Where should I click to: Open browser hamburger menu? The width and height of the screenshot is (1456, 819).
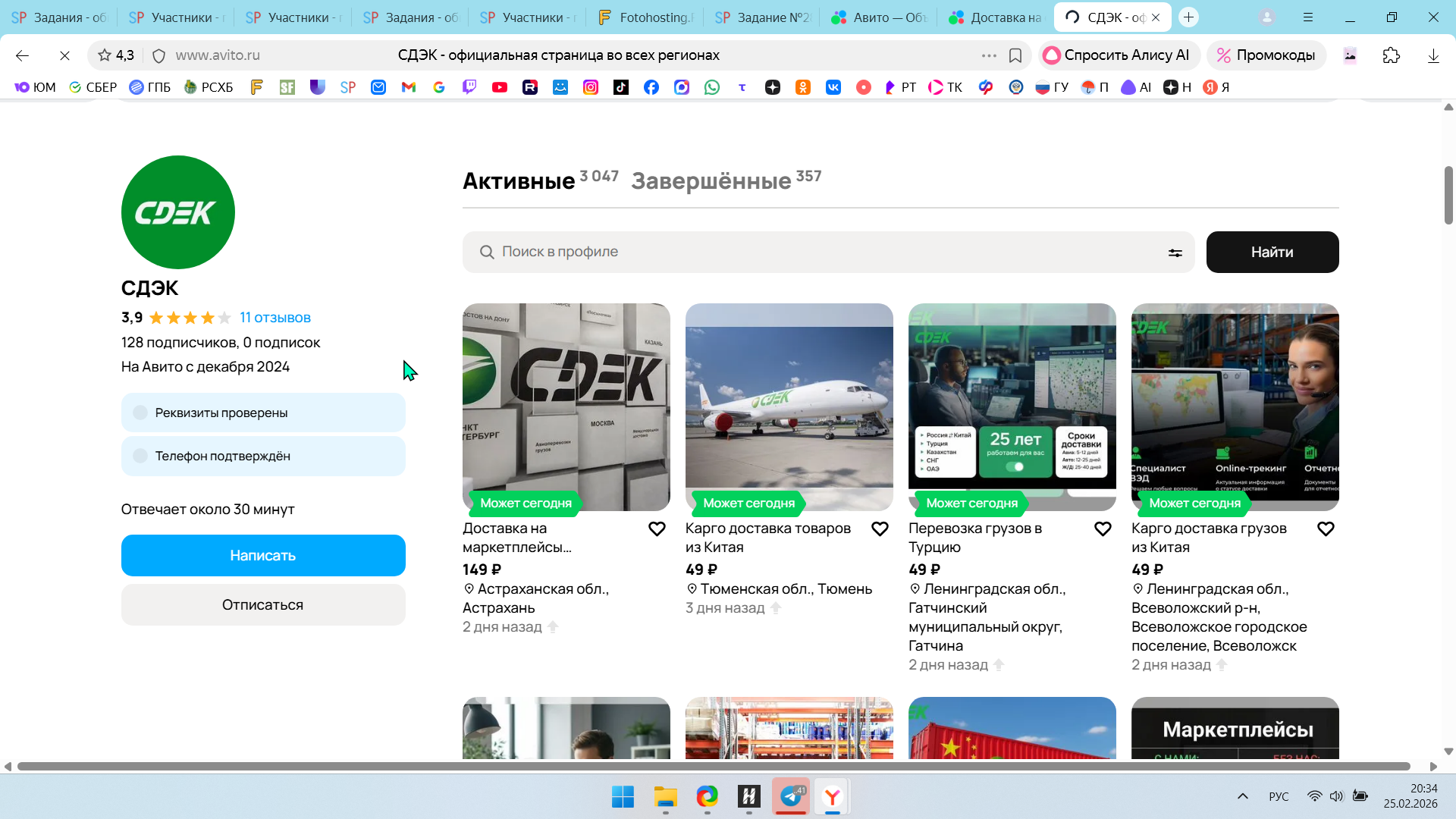tap(1308, 17)
